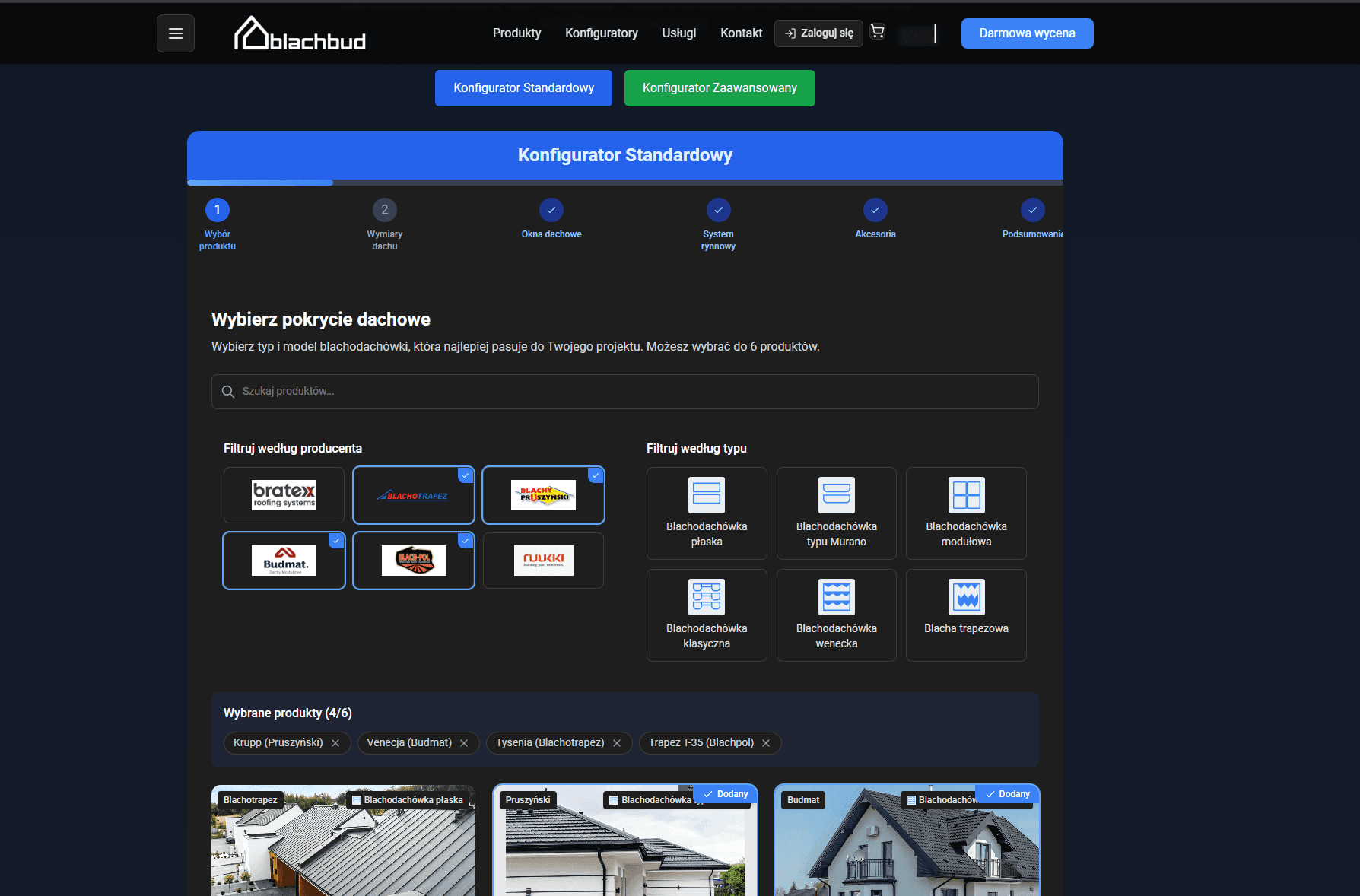The image size is (1360, 896).
Task: Filter by Blachodachówka wenecka type
Action: (837, 615)
